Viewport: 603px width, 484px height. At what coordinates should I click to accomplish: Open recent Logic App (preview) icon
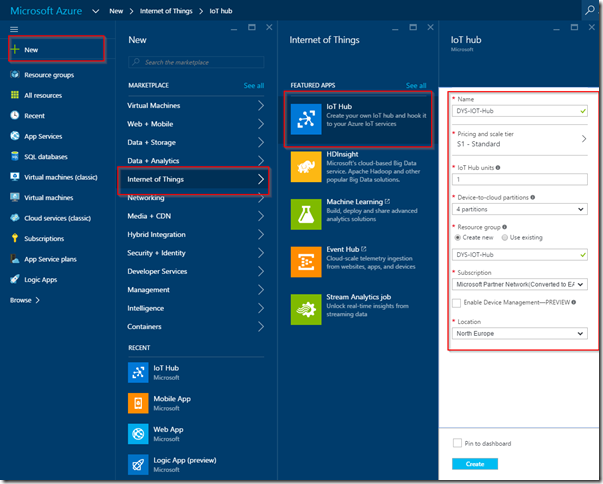point(138,465)
